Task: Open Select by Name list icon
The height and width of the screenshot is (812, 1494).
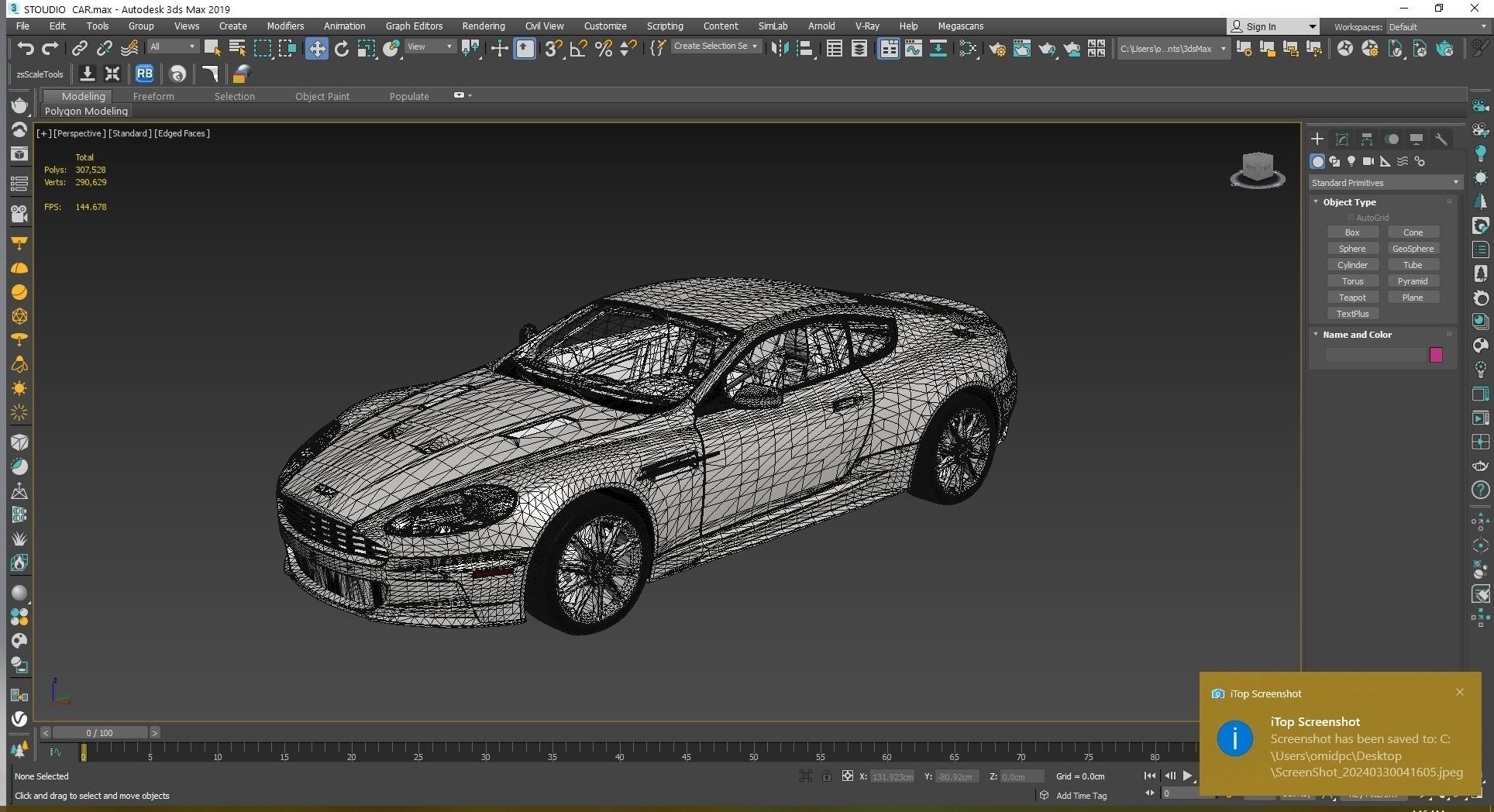Action: (237, 49)
